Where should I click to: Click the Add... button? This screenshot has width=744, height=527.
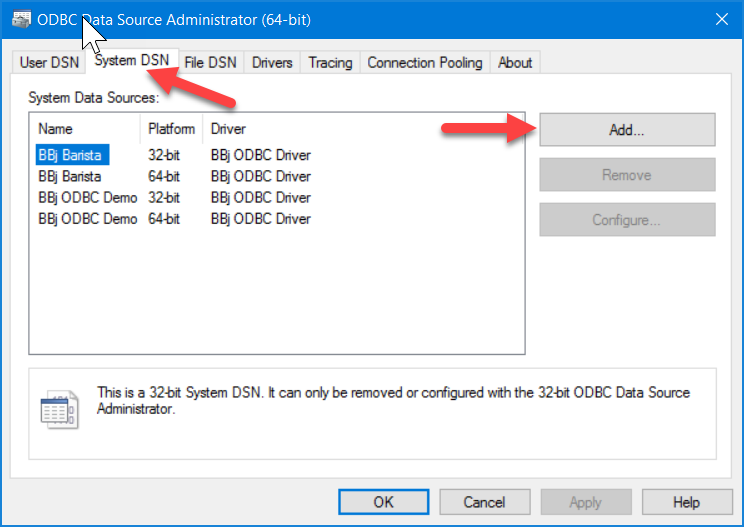pos(627,129)
